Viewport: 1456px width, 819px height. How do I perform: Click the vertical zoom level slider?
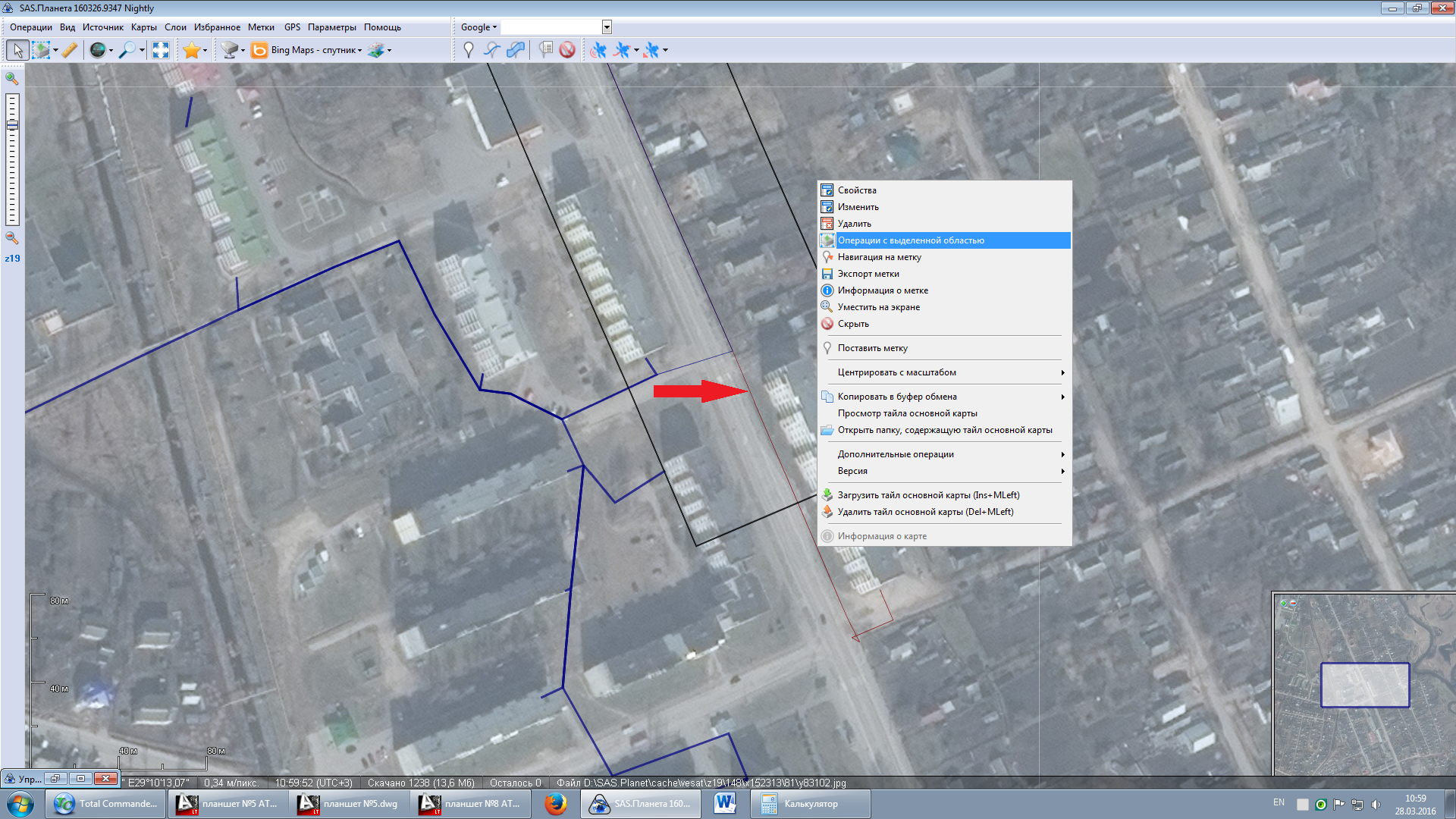(12, 159)
